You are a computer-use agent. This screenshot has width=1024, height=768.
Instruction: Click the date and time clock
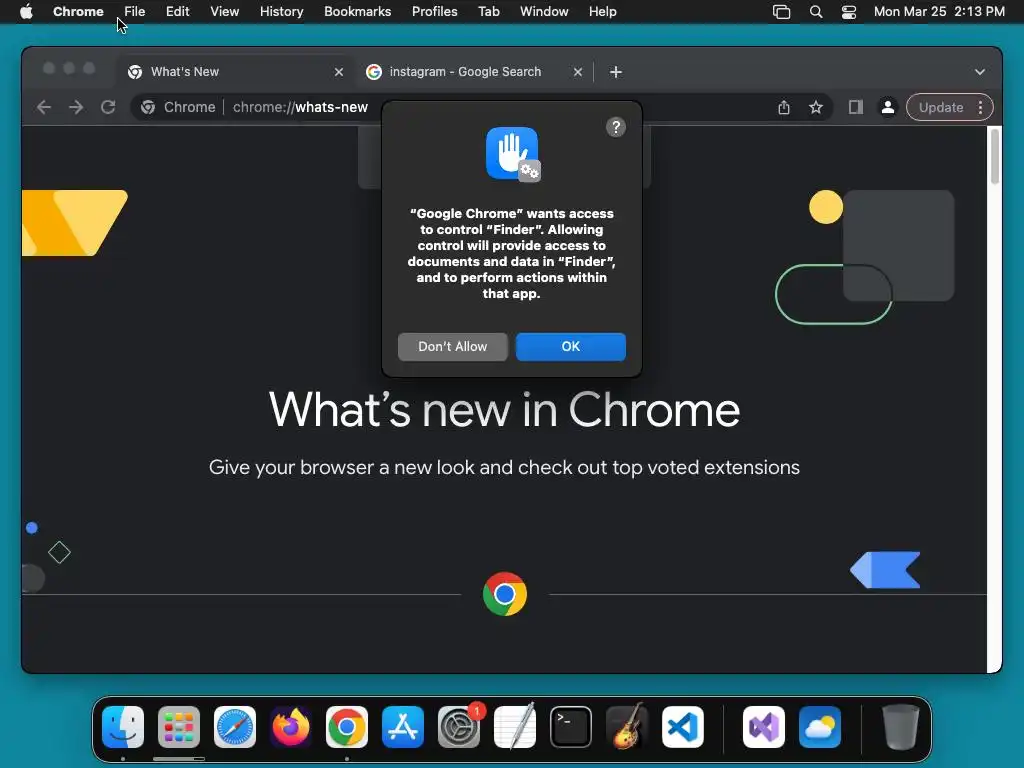click(x=939, y=12)
